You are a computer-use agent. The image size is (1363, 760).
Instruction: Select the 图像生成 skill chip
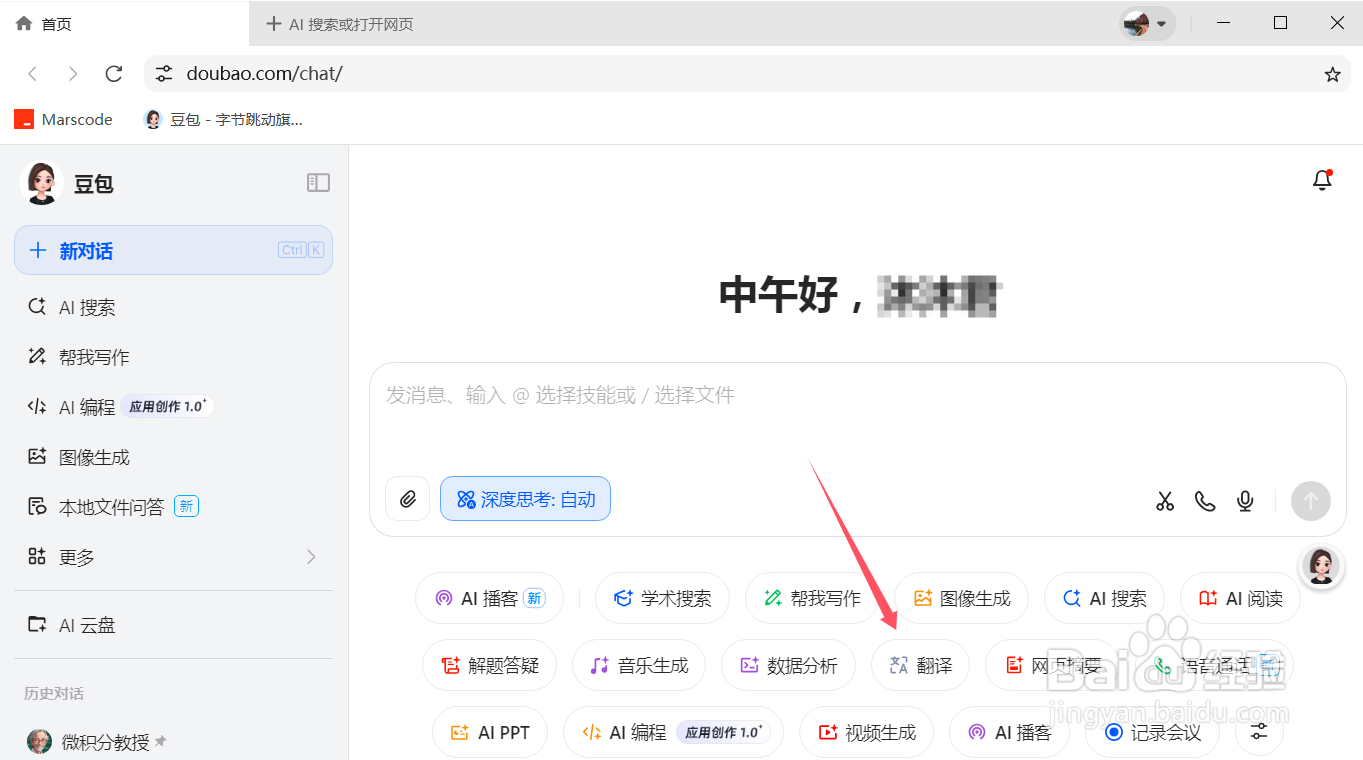click(962, 599)
